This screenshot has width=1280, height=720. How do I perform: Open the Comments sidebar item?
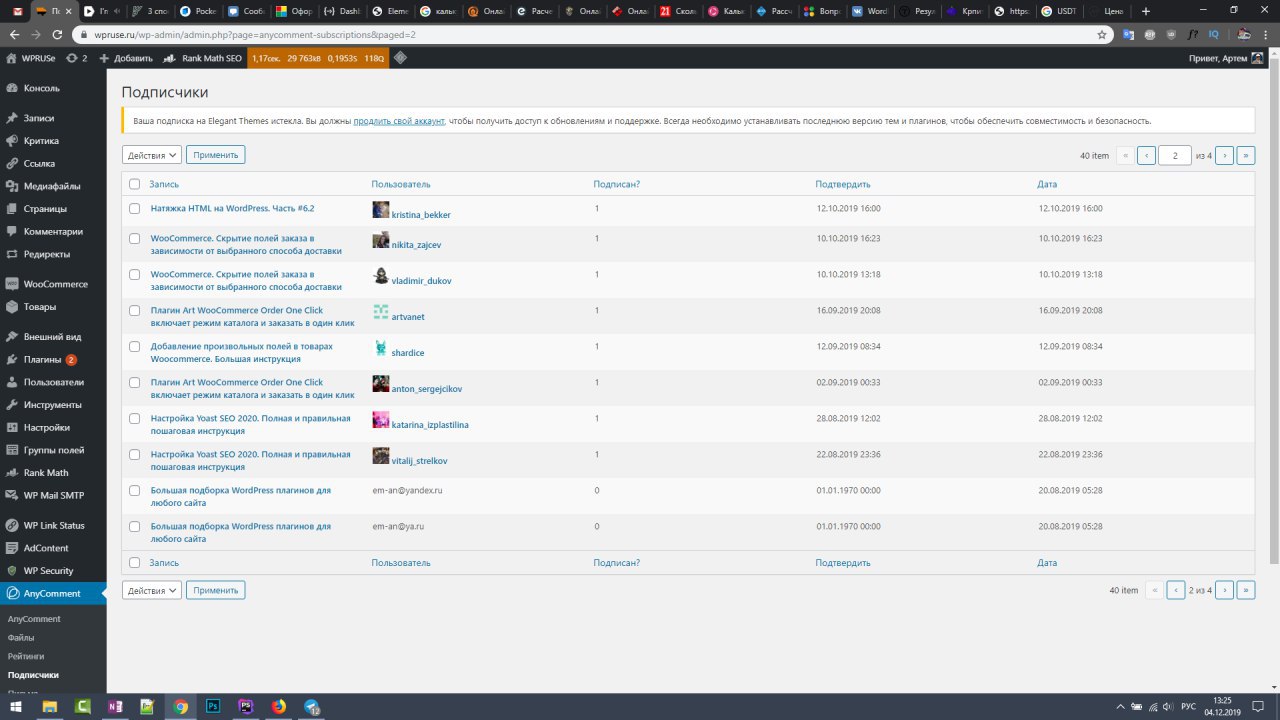[54, 232]
